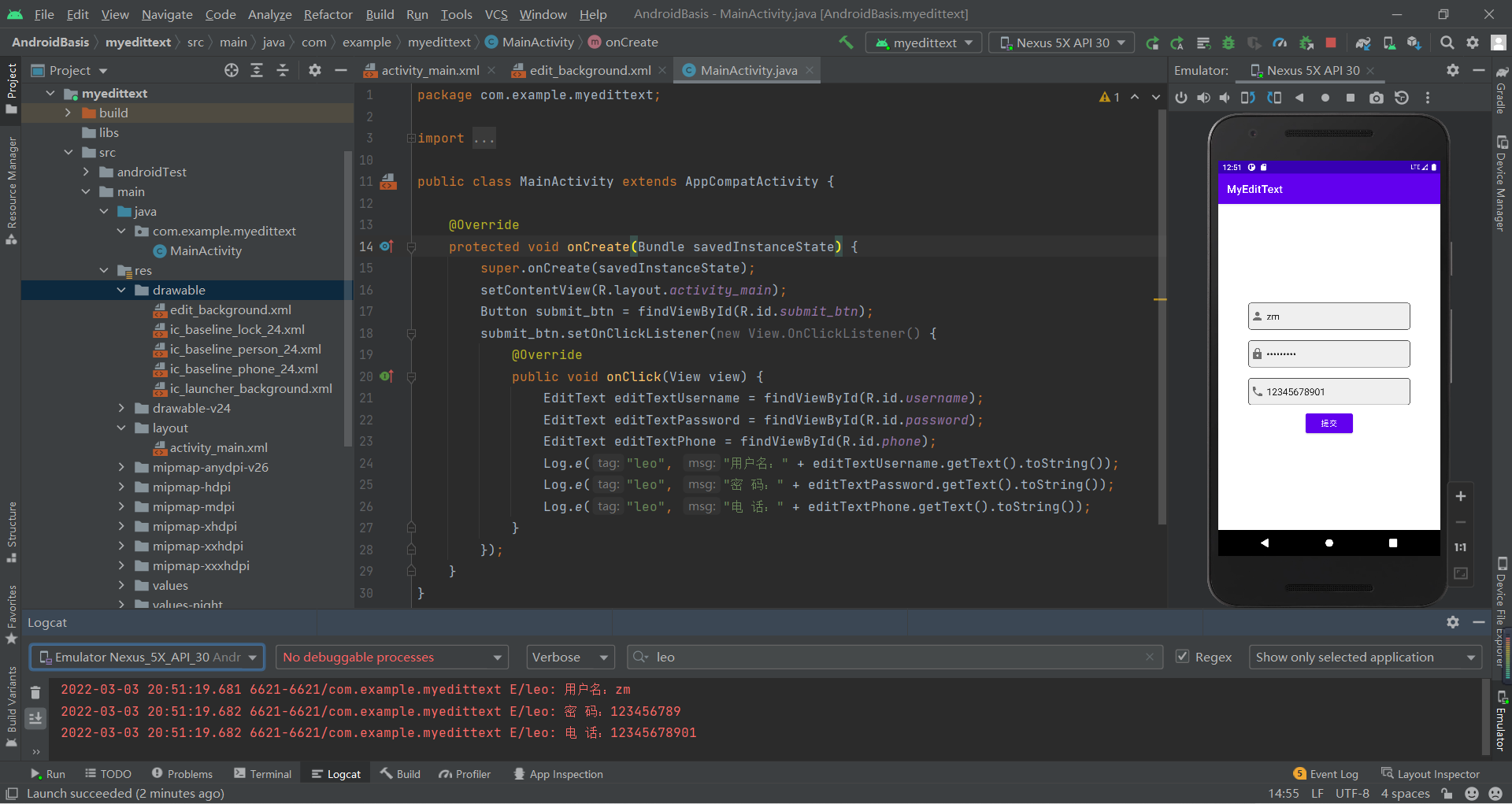Image resolution: width=1512 pixels, height=804 pixels.
Task: Collapse the drawable folder
Action: pos(121,290)
